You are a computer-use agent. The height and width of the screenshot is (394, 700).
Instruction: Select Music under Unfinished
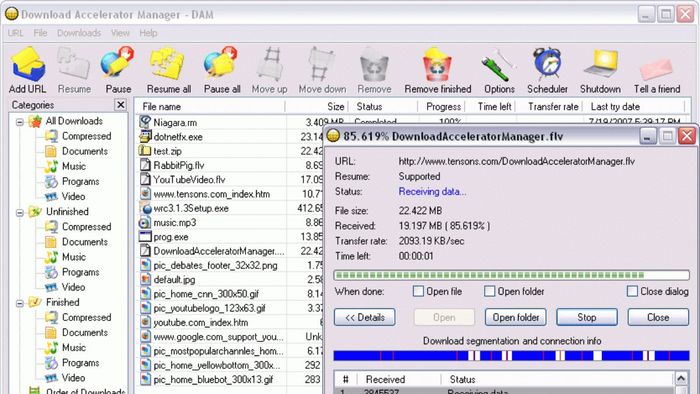tap(74, 257)
